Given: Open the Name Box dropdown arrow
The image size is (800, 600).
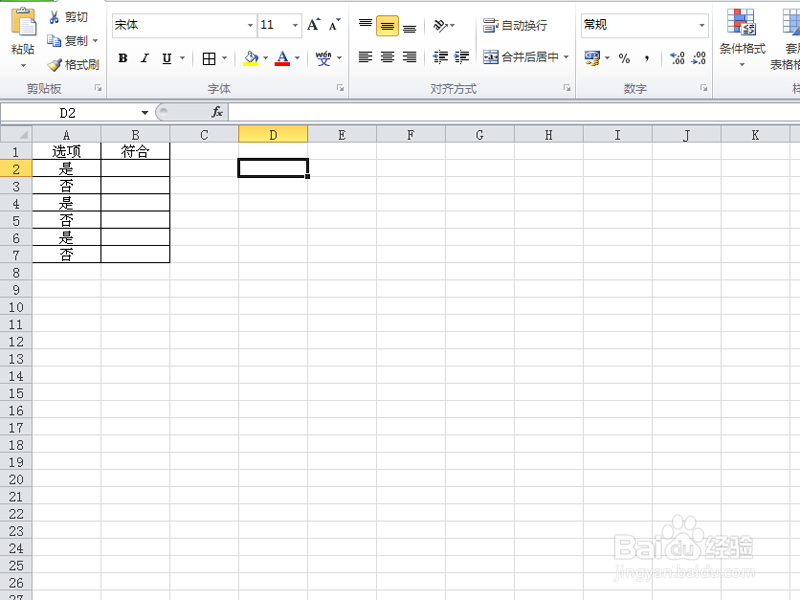Looking at the screenshot, I should coord(145,112).
